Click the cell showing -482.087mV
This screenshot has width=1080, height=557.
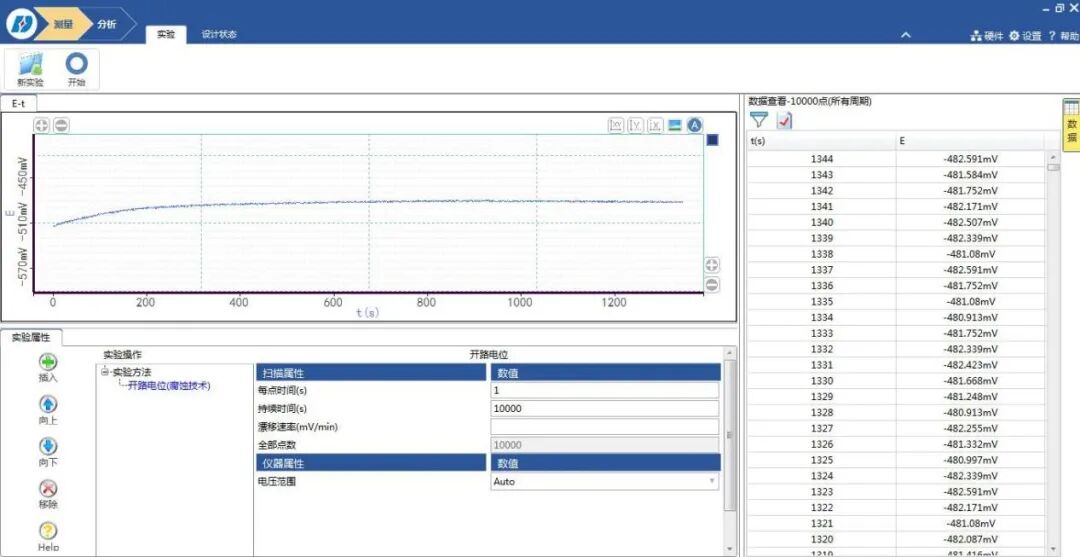tap(970, 539)
